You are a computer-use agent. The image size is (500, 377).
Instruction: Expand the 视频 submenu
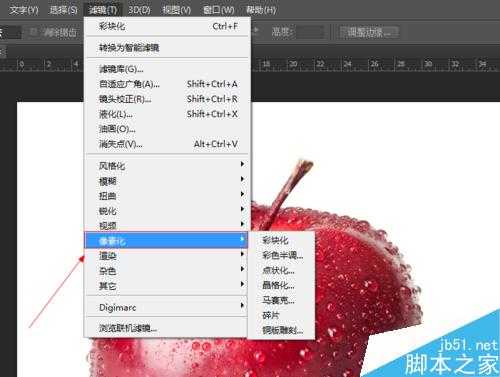(x=167, y=225)
